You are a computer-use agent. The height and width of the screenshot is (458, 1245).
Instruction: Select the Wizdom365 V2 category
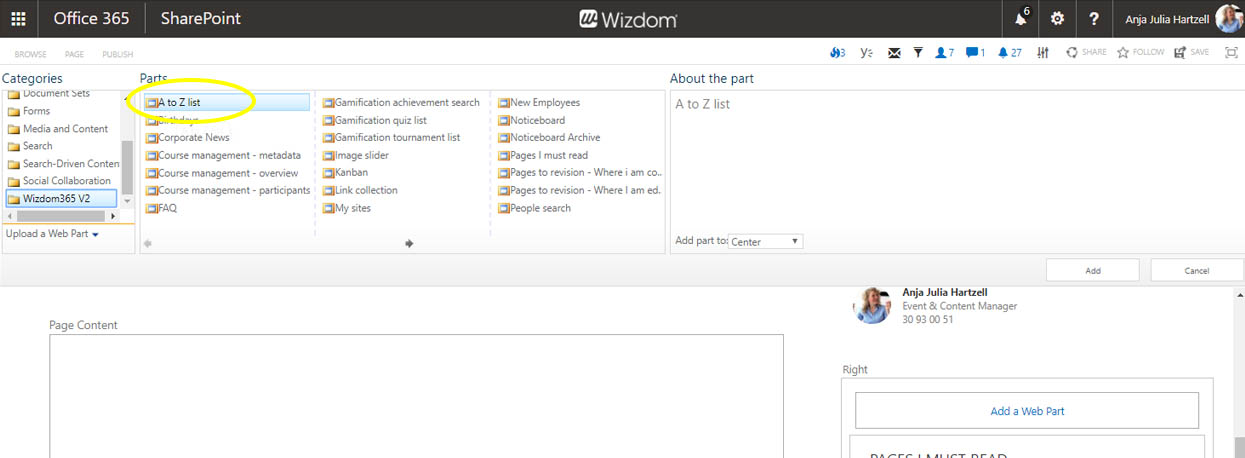click(62, 198)
